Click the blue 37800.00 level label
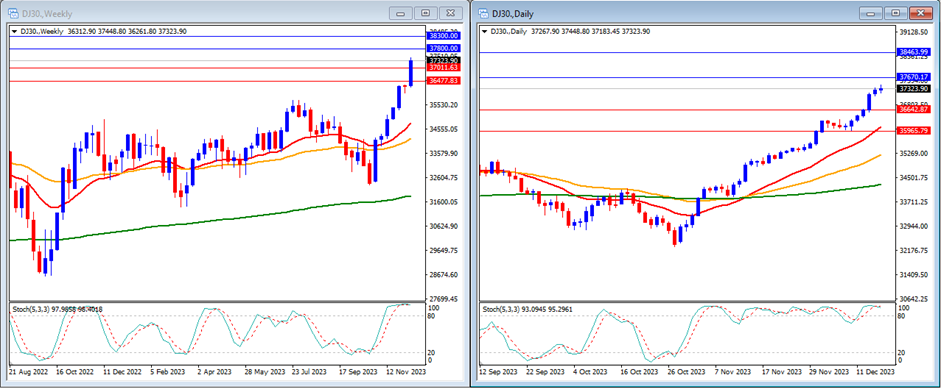The image size is (941, 389). (x=443, y=48)
